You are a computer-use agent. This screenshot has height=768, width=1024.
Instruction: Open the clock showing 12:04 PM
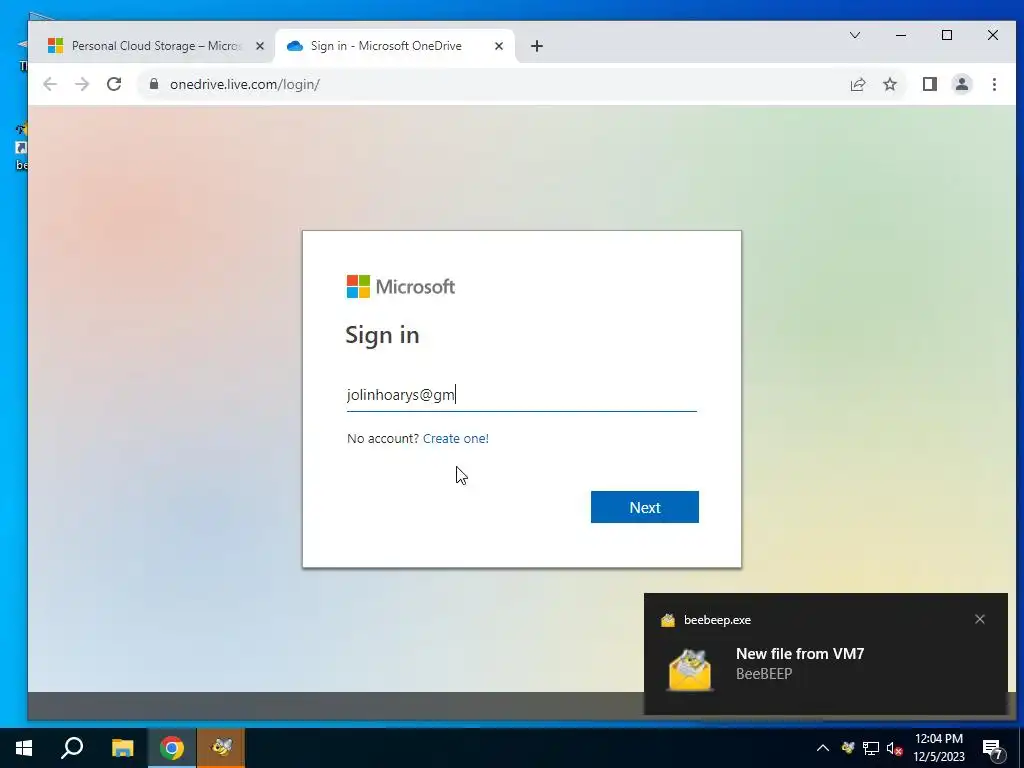coord(938,748)
